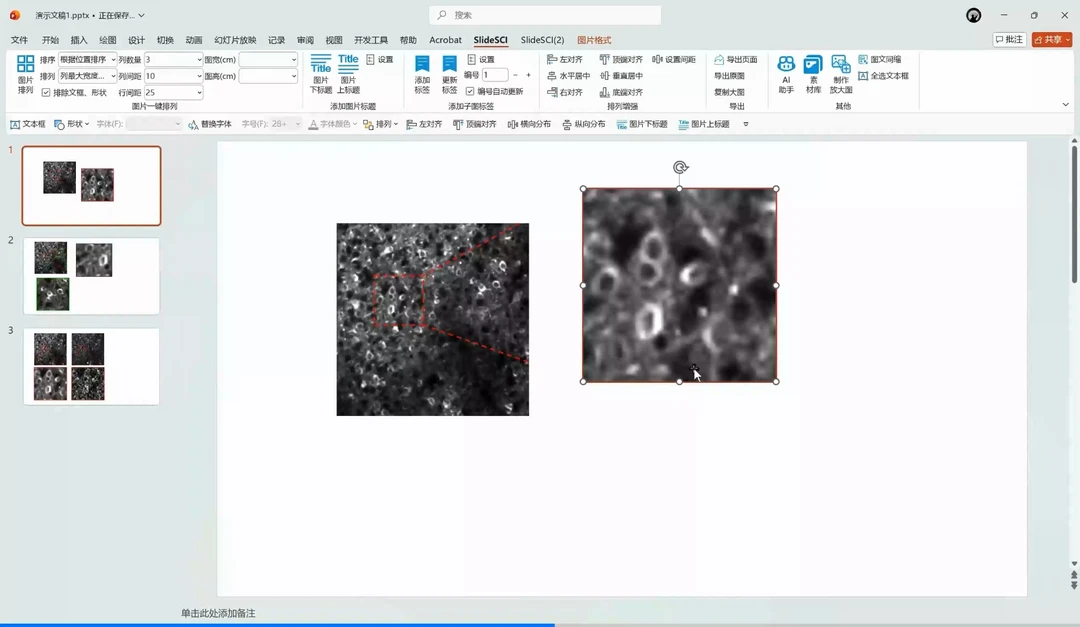Add title above image with 图片上标题 ribbon button
The image size is (1080, 627).
coord(349,74)
